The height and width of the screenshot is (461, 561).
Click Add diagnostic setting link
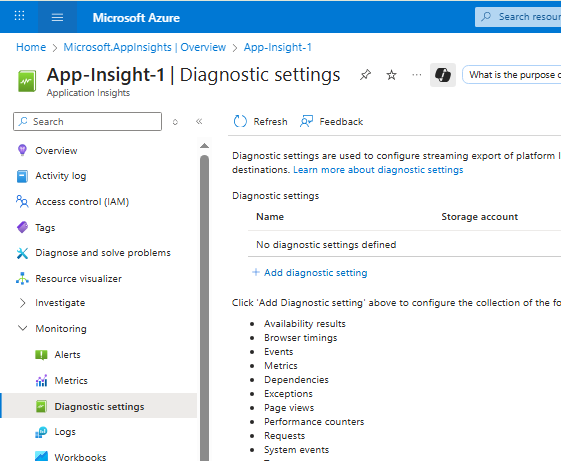(x=316, y=272)
